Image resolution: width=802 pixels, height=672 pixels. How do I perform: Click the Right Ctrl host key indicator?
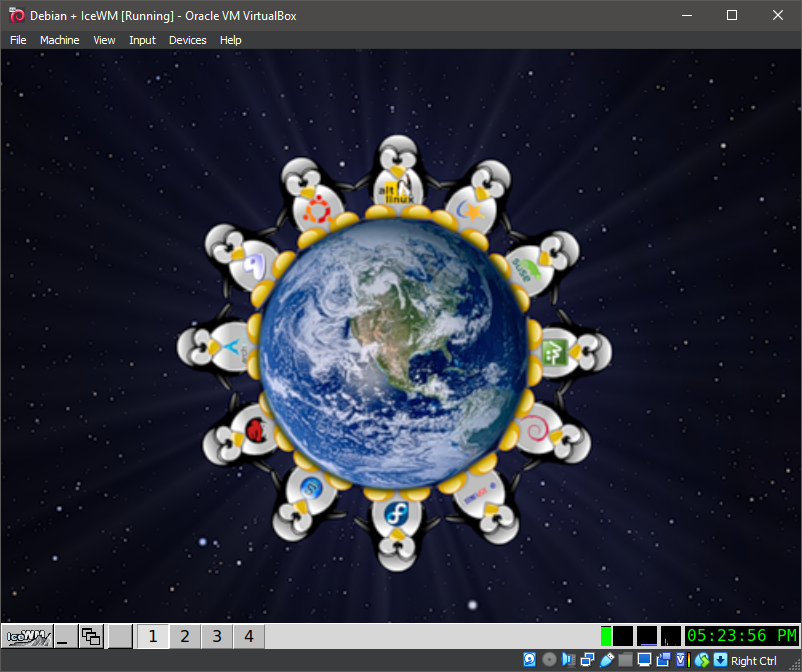click(x=753, y=660)
